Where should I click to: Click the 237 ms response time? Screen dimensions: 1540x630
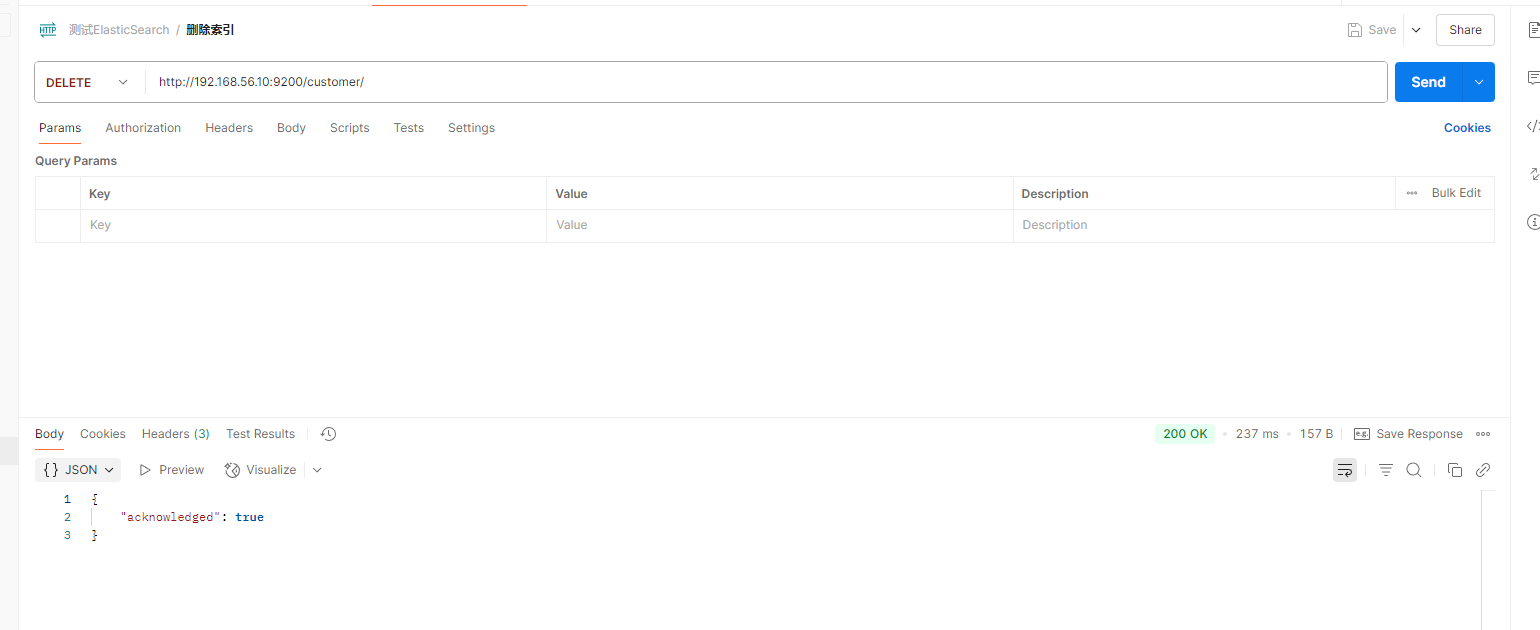(1257, 434)
